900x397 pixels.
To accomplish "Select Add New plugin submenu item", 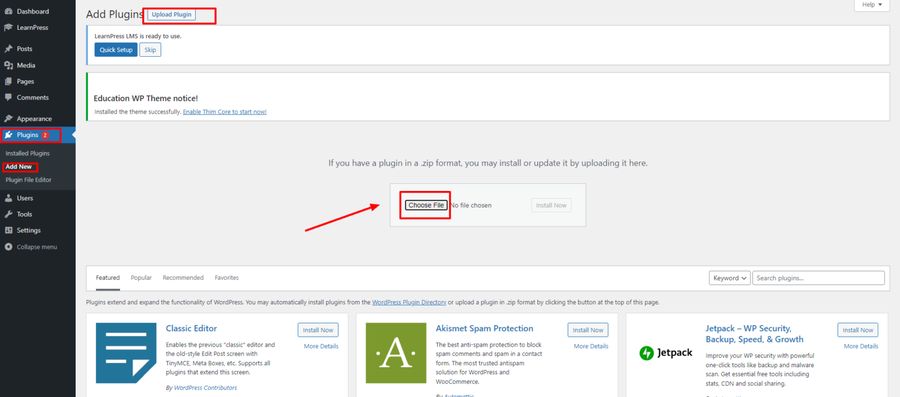I will tap(18, 167).
